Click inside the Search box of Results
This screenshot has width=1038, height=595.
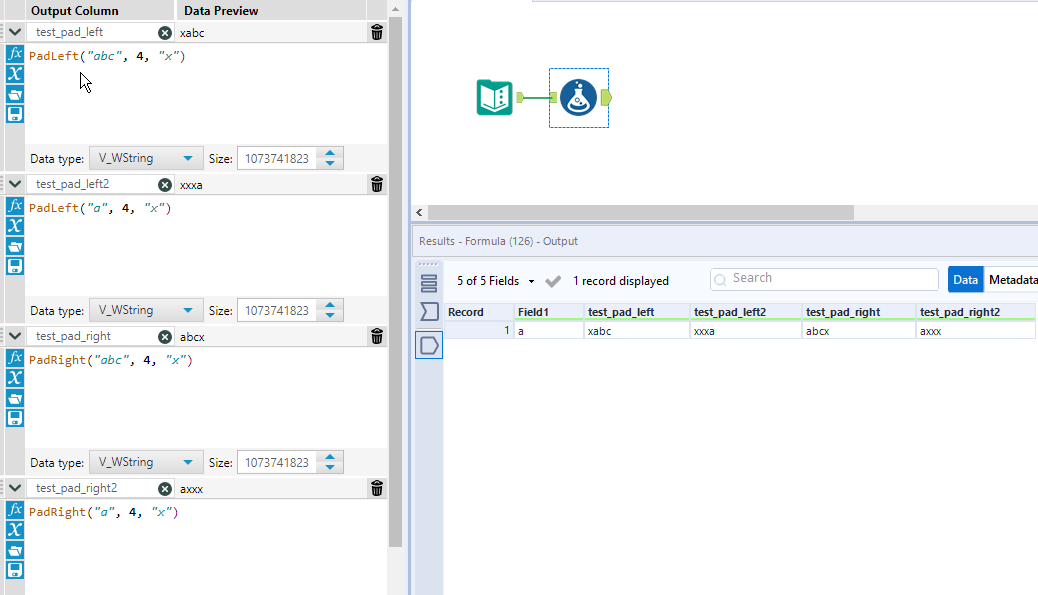pyautogui.click(x=823, y=278)
